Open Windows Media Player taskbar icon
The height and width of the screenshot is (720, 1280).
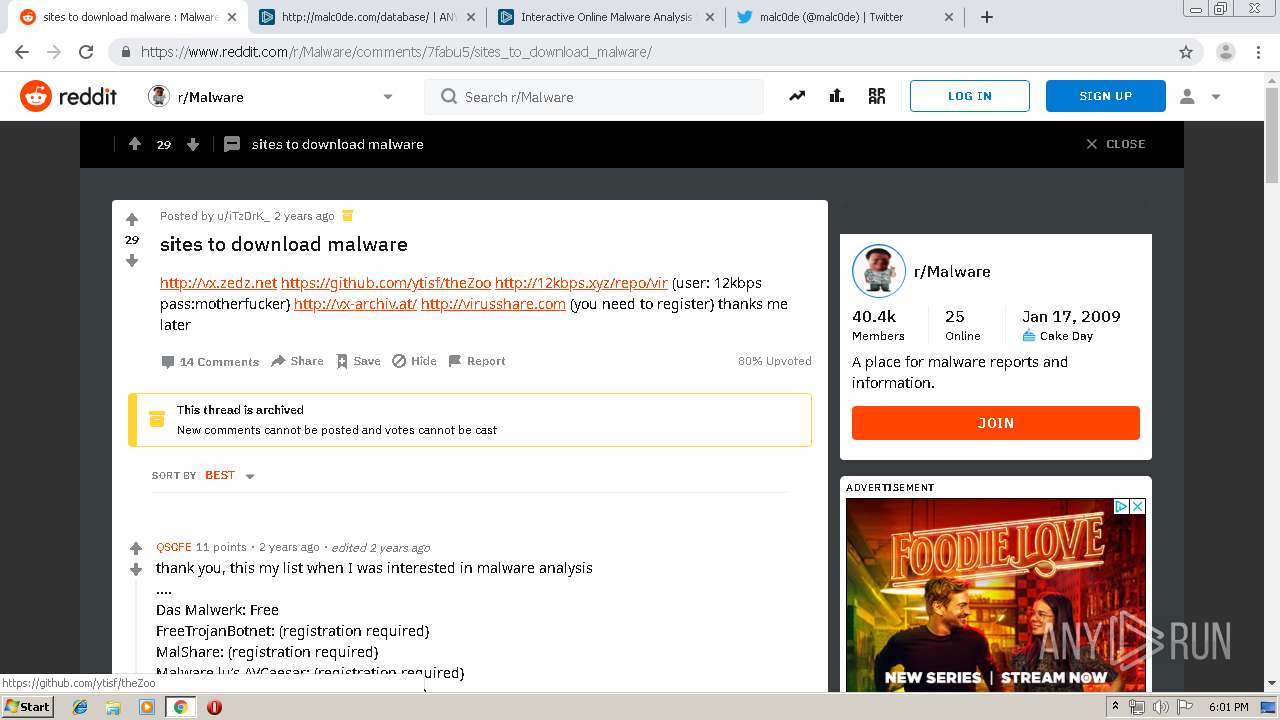147,707
